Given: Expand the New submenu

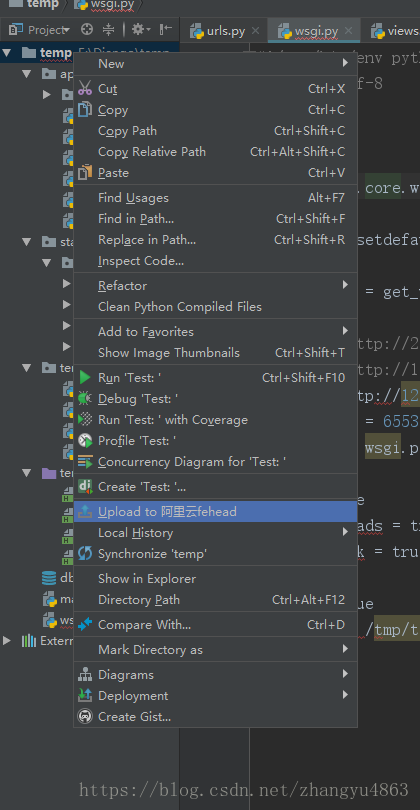Looking at the screenshot, I should 216,64.
